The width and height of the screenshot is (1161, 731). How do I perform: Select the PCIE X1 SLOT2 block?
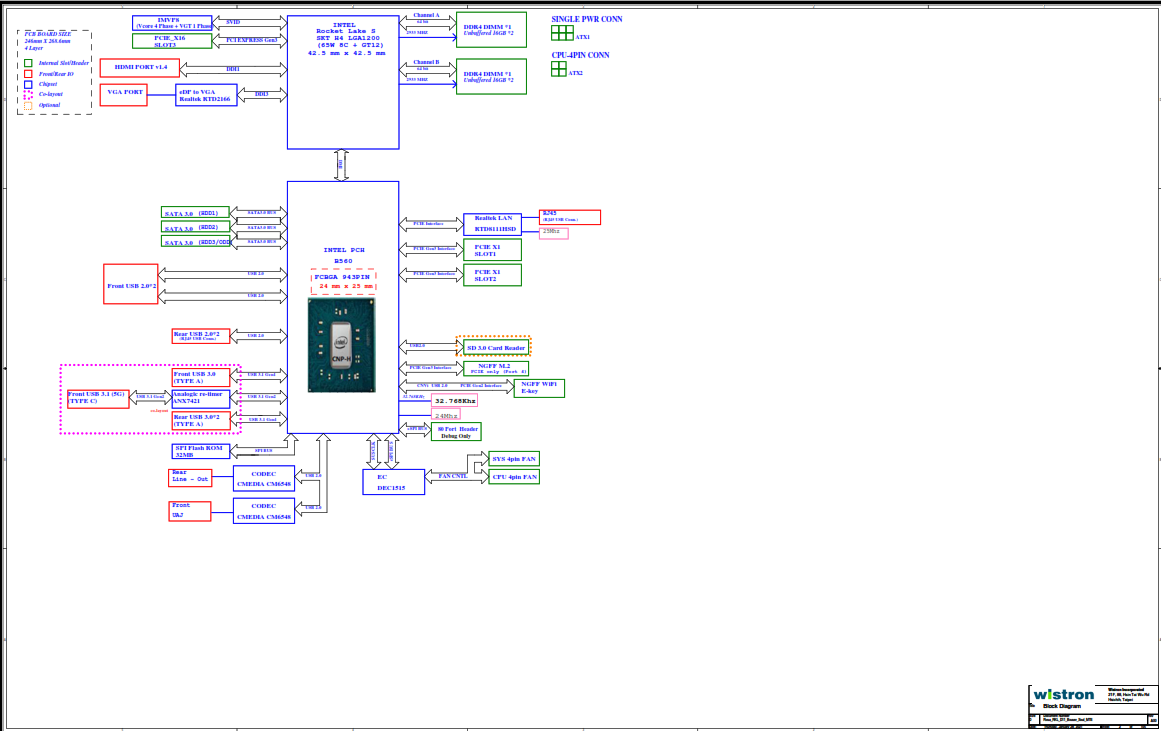(x=492, y=275)
